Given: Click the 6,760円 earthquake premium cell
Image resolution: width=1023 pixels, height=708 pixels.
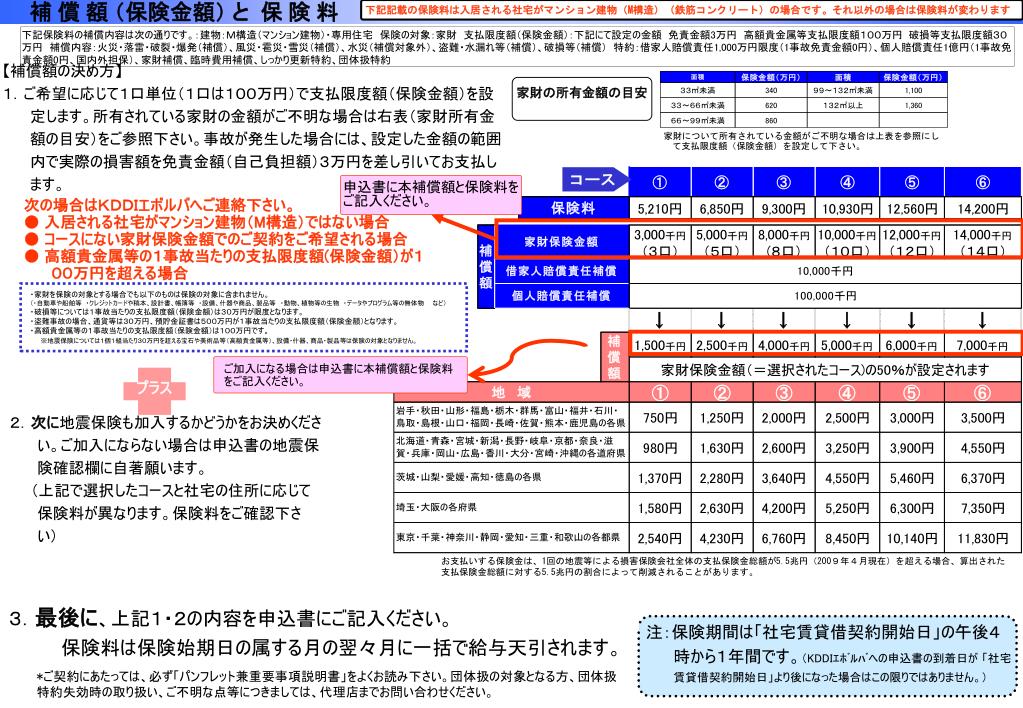Looking at the screenshot, I should pos(784,538).
